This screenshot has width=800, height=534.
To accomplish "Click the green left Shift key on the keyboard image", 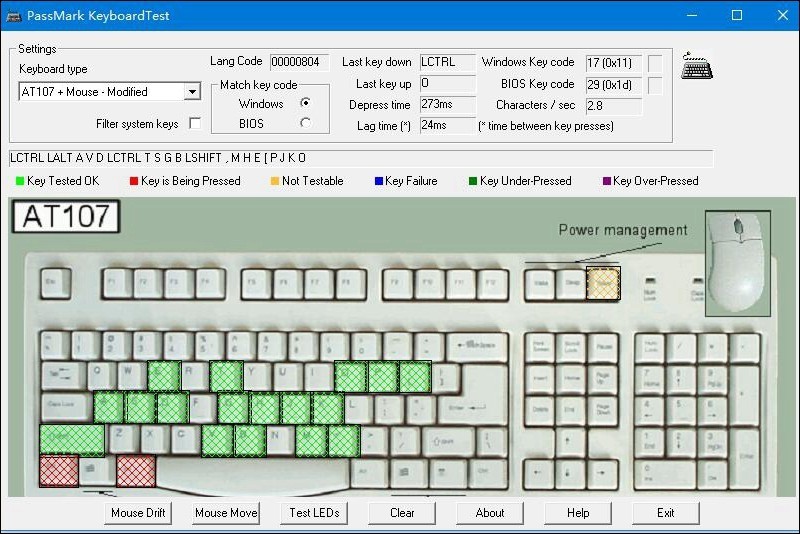I will (72, 440).
